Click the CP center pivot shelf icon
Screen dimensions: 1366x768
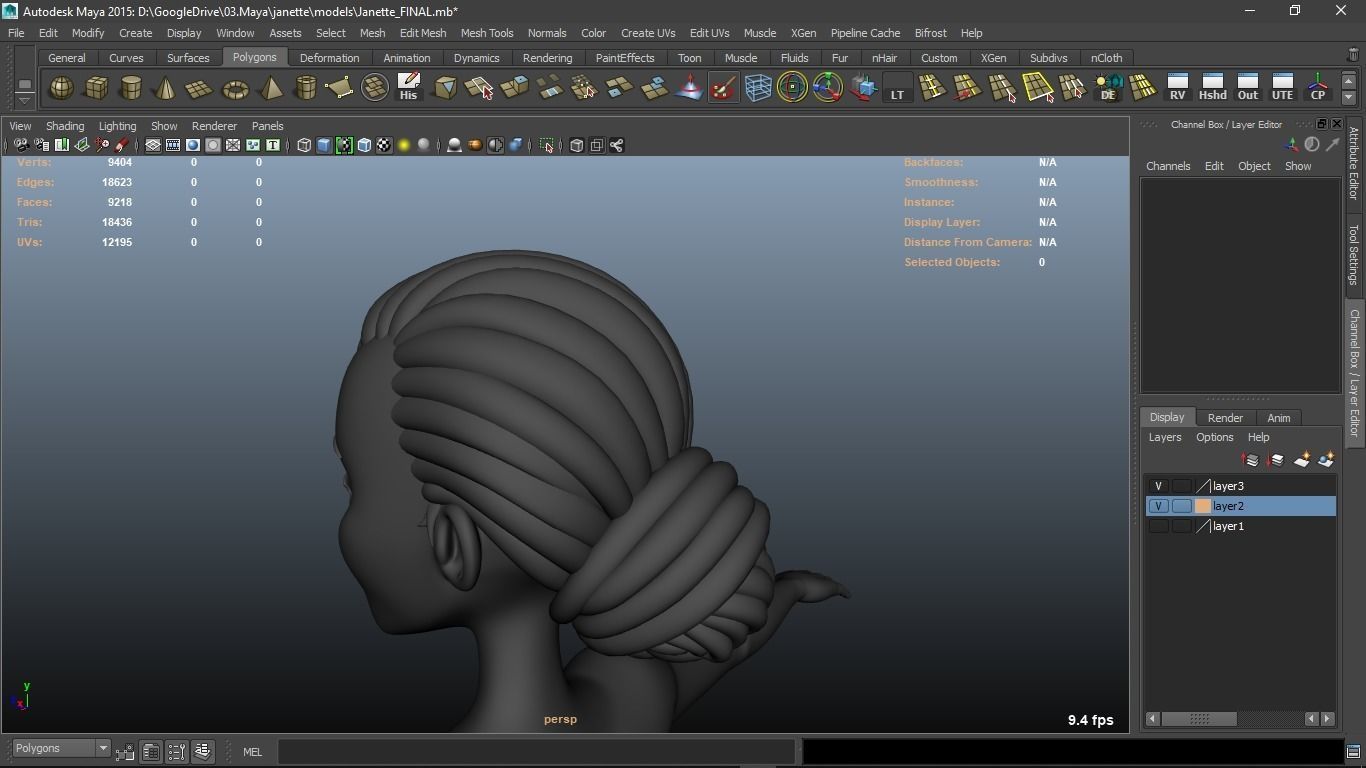1318,88
